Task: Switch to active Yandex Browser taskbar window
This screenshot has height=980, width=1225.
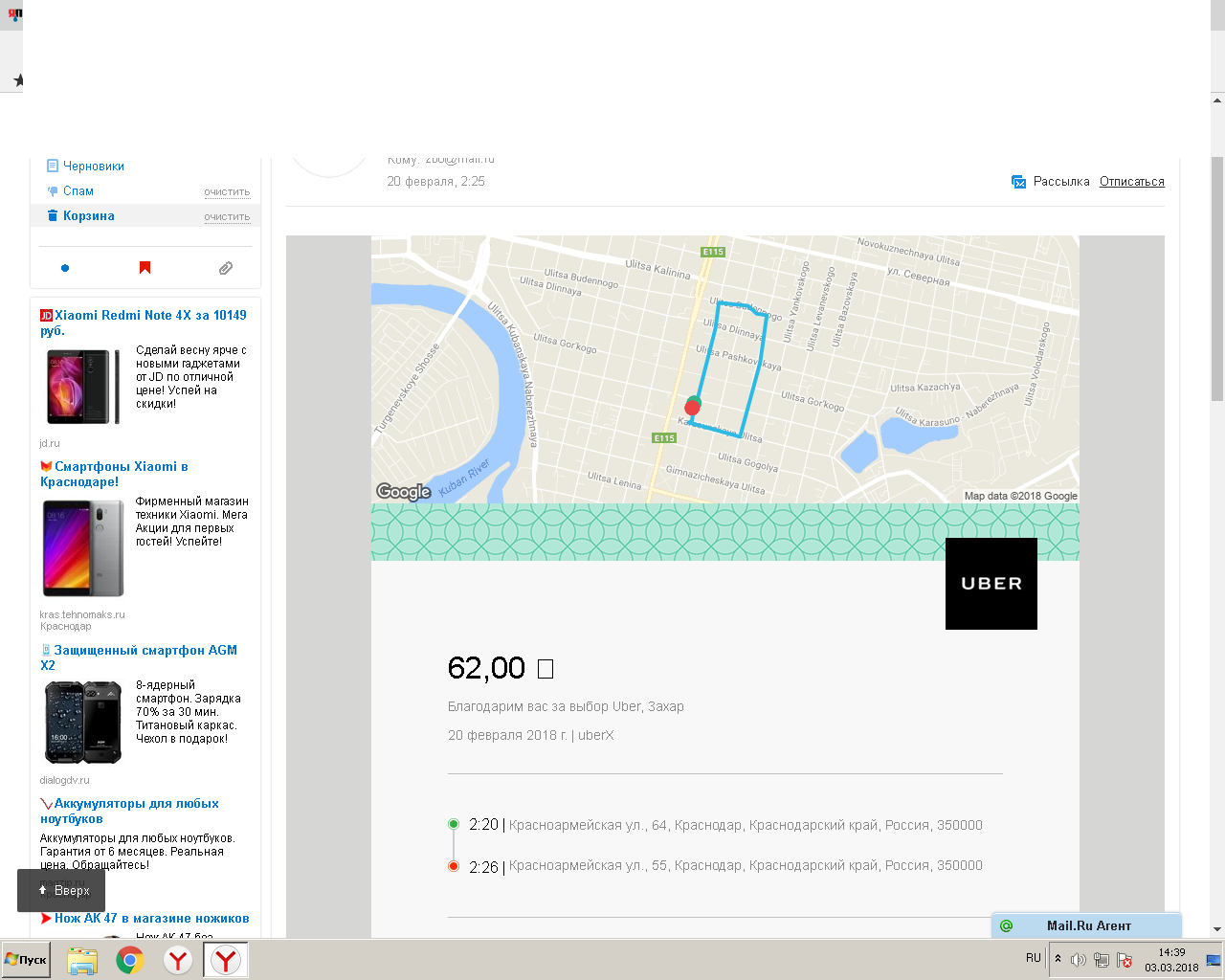Action: click(x=226, y=960)
